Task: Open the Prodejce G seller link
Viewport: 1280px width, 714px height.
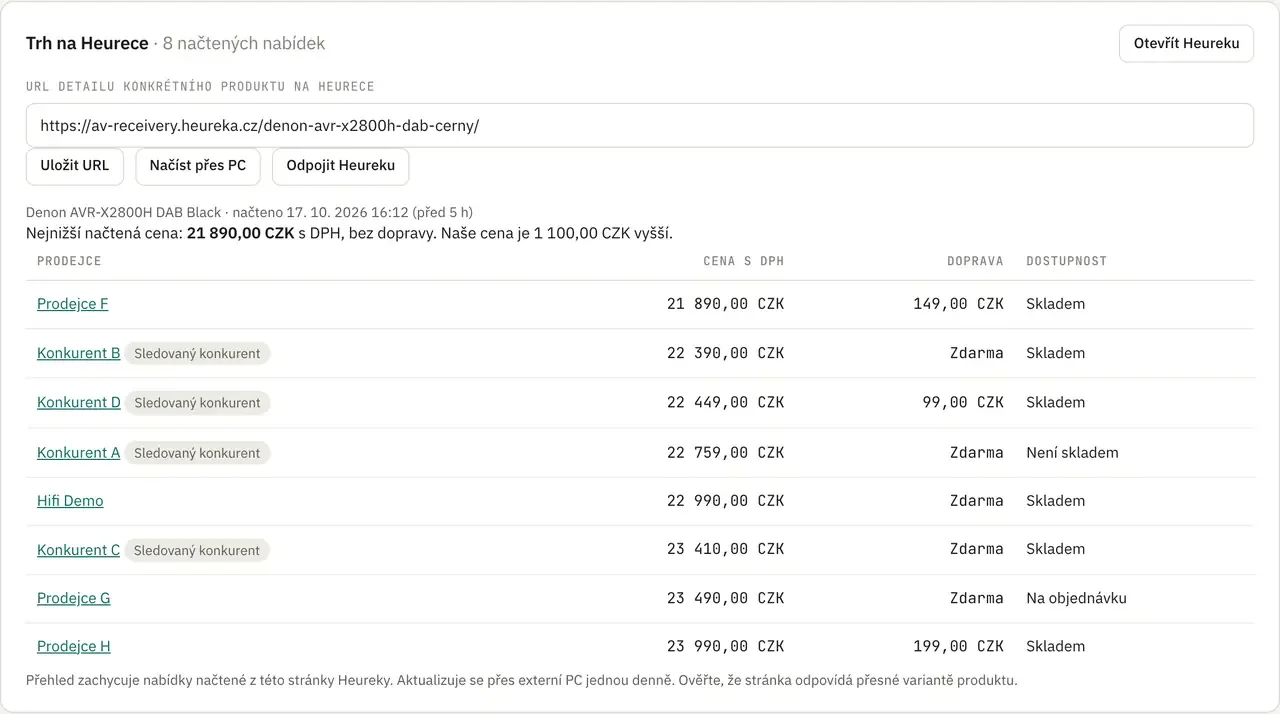Action: tap(74, 598)
